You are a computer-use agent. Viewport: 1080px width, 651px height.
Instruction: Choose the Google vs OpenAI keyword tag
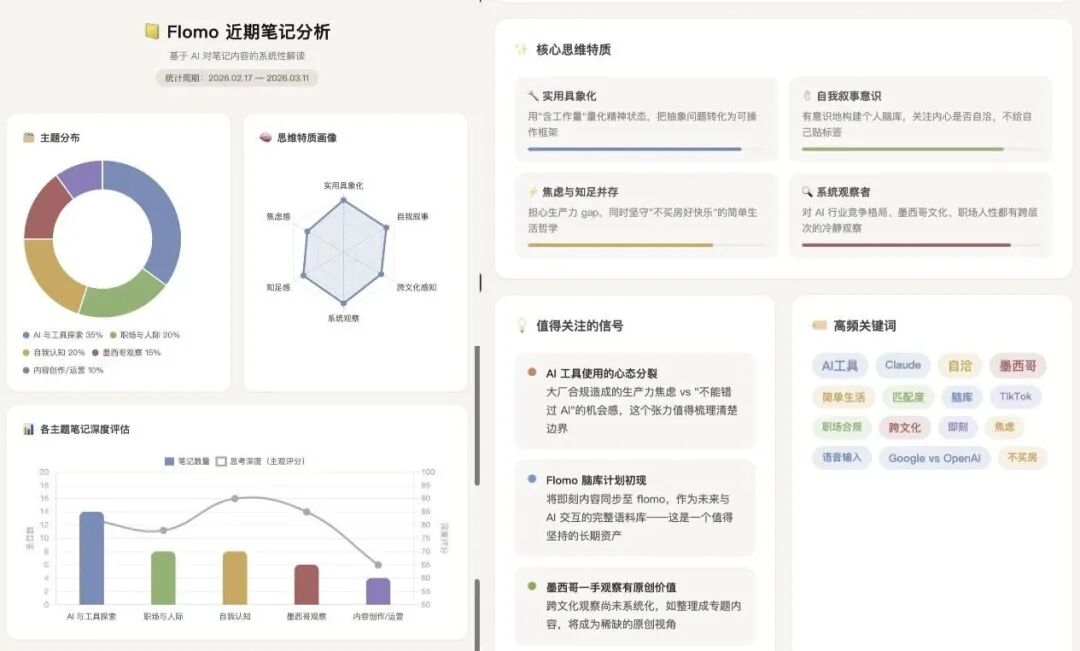[934, 458]
